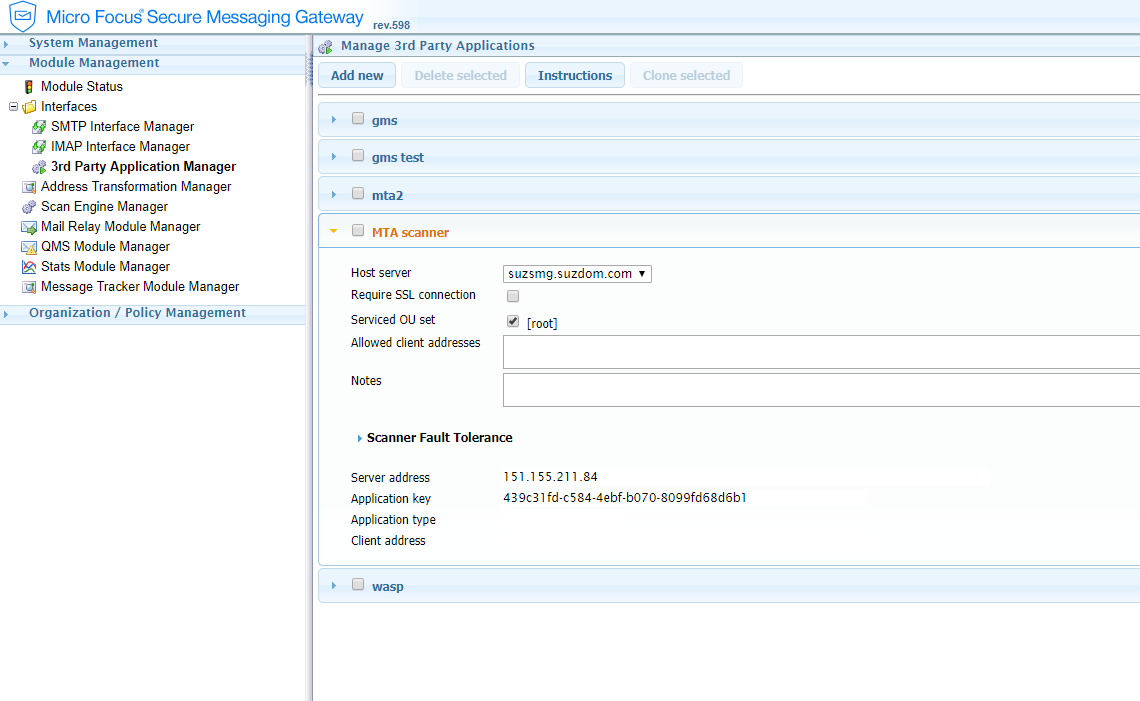The image size is (1140, 701).
Task: Click the application key value 439c31fd…
Action: (x=625, y=498)
